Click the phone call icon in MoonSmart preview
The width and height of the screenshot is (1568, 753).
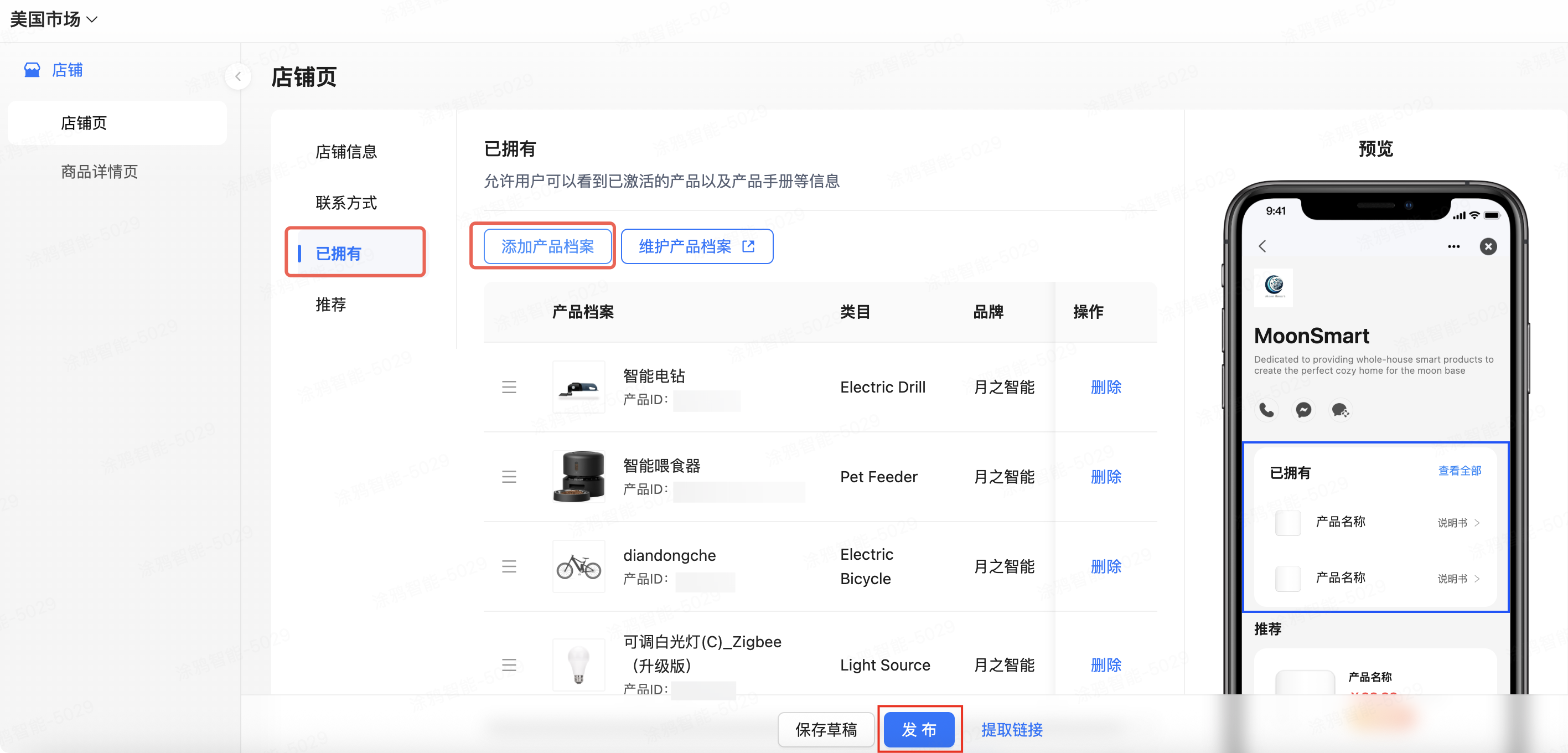1267,410
